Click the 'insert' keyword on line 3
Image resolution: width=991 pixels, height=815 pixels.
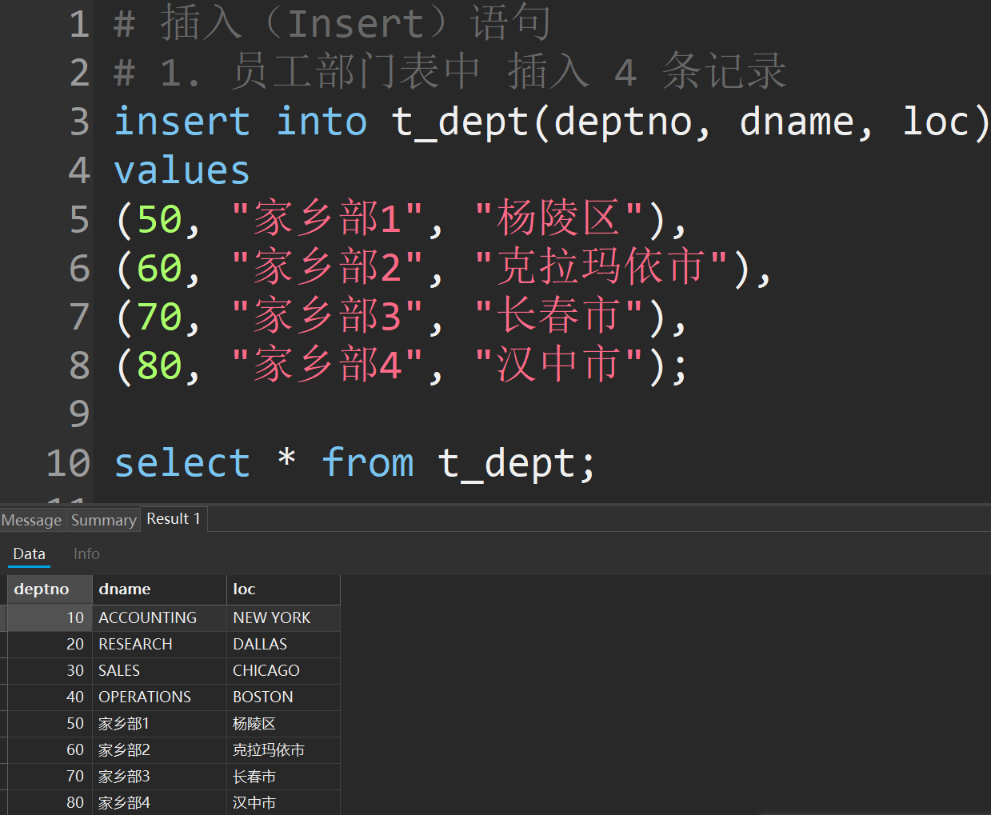(182, 121)
